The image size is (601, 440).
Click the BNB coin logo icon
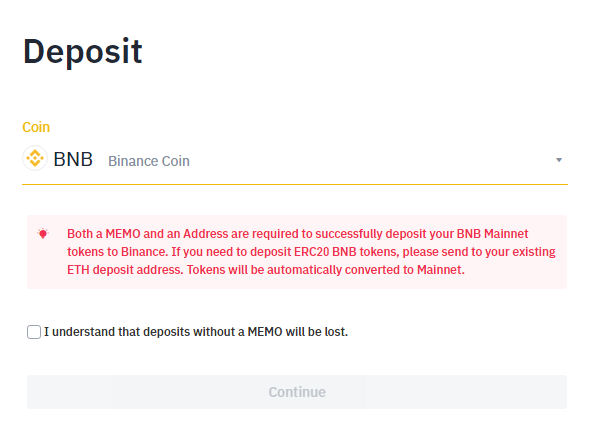(x=35, y=159)
